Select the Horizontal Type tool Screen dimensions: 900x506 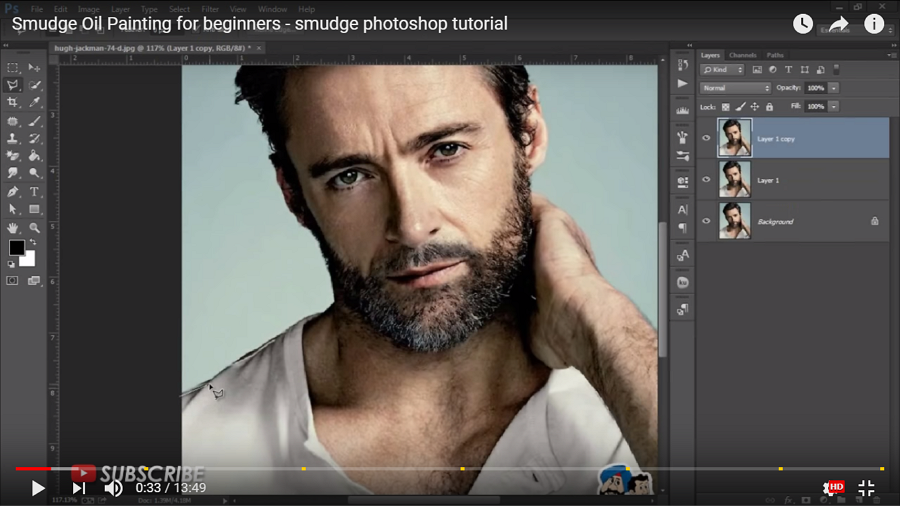pos(34,192)
